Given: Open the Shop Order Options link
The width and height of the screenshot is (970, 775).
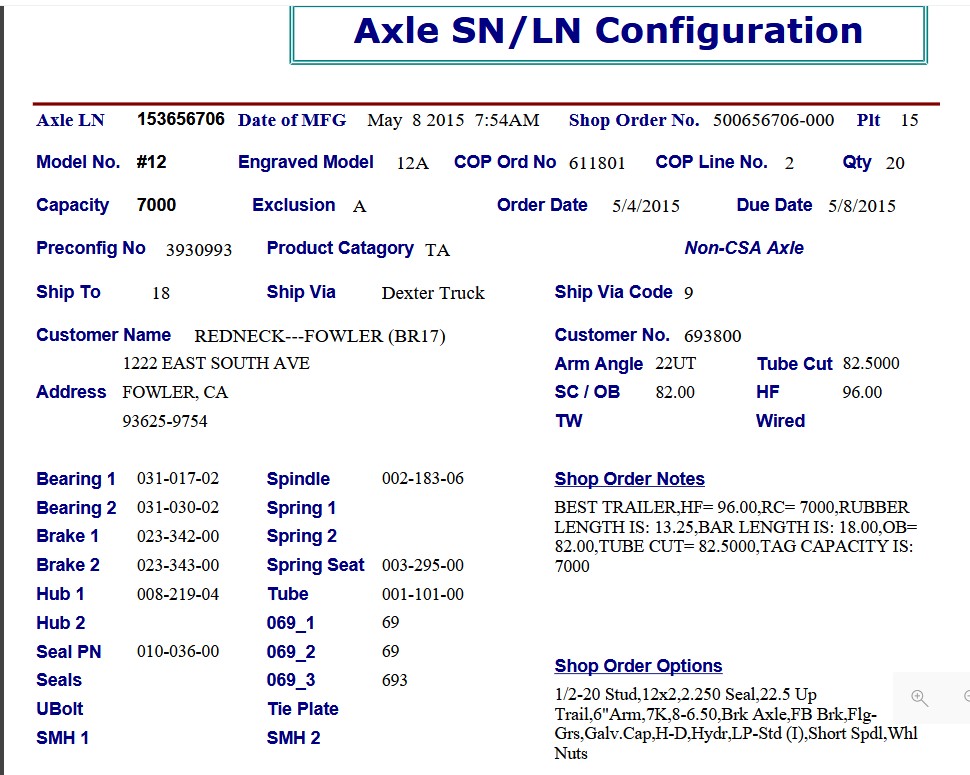Looking at the screenshot, I should tap(638, 666).
